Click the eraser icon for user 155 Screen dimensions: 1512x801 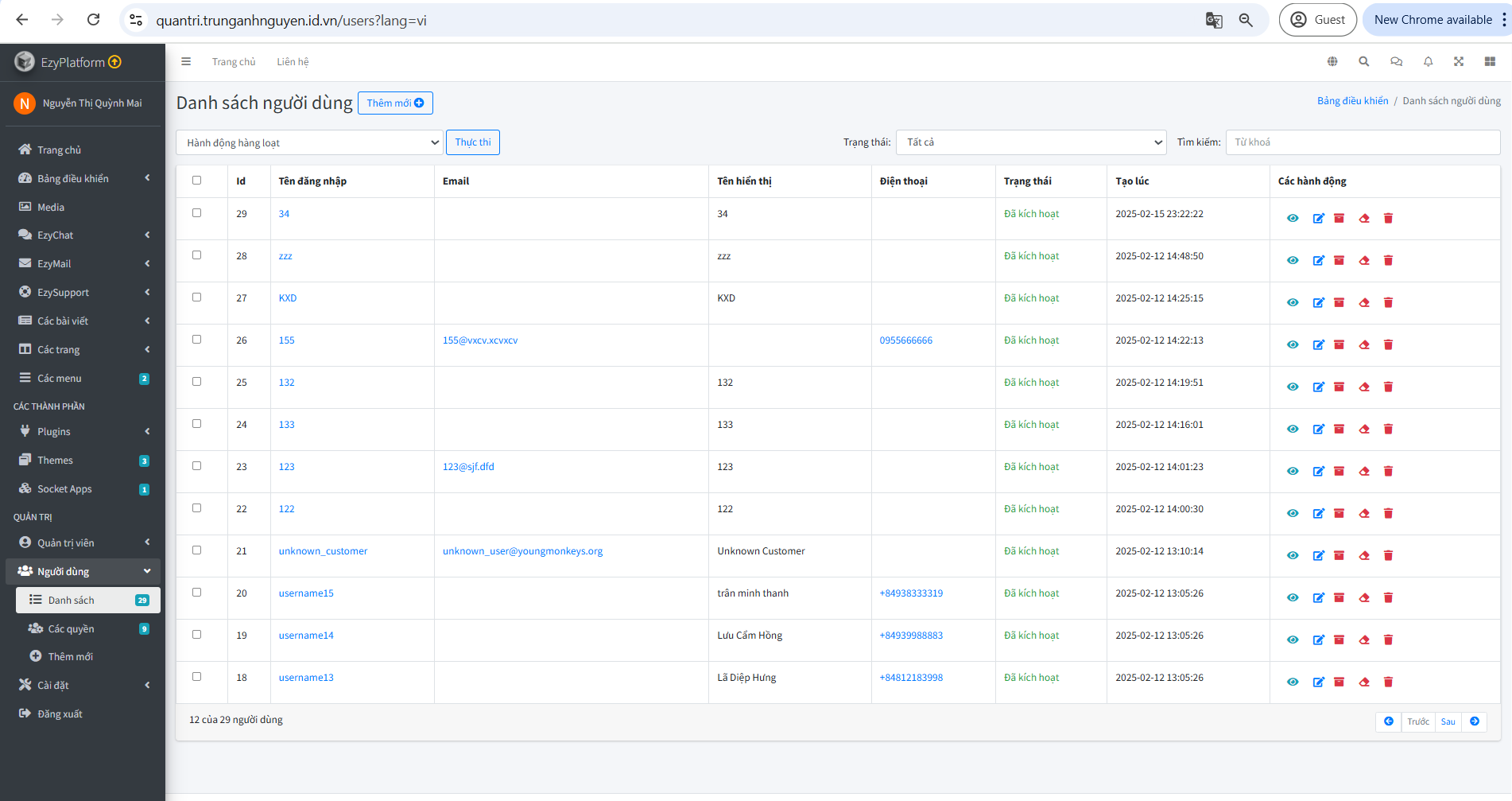pyautogui.click(x=1364, y=344)
